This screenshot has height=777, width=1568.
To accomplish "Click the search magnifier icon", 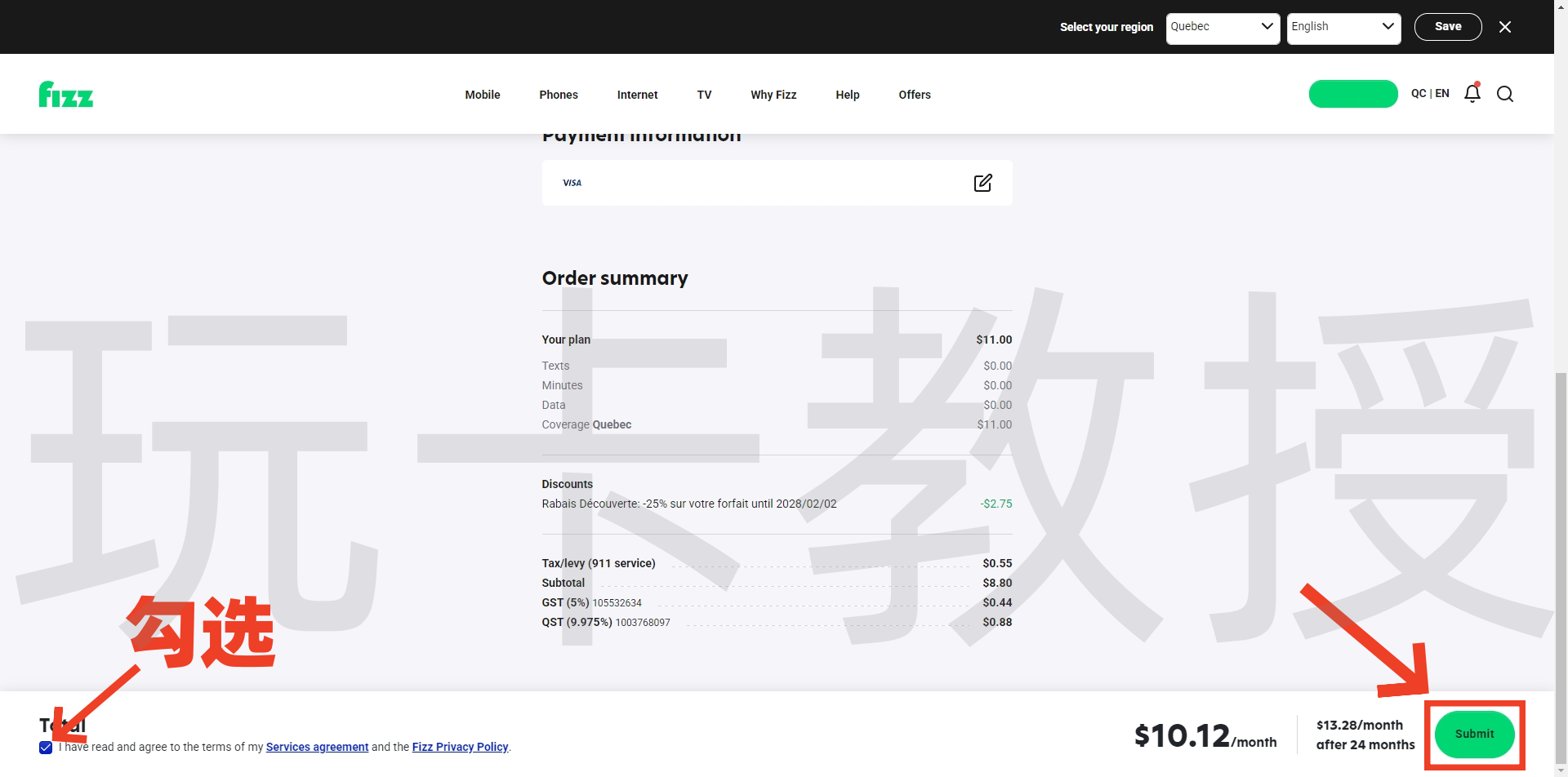I will (1505, 94).
